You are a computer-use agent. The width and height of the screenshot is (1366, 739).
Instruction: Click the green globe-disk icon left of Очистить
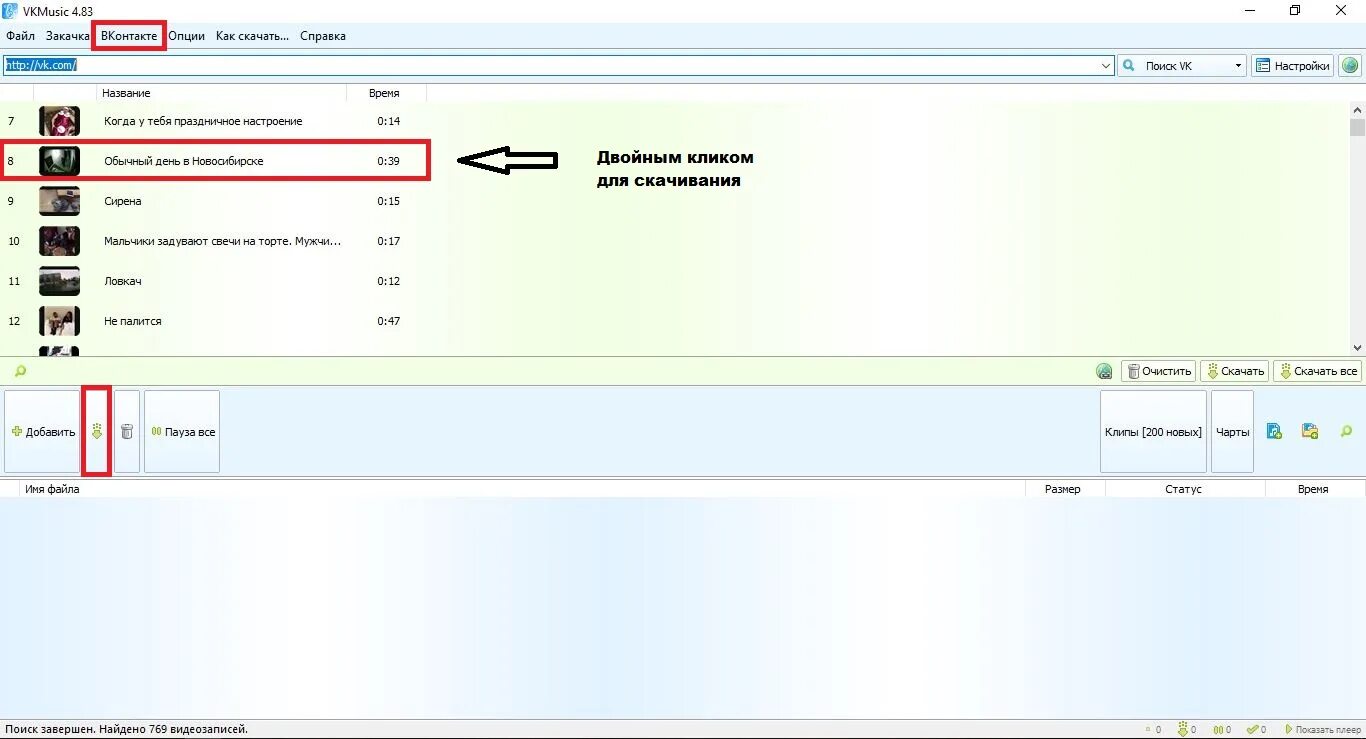click(x=1104, y=371)
